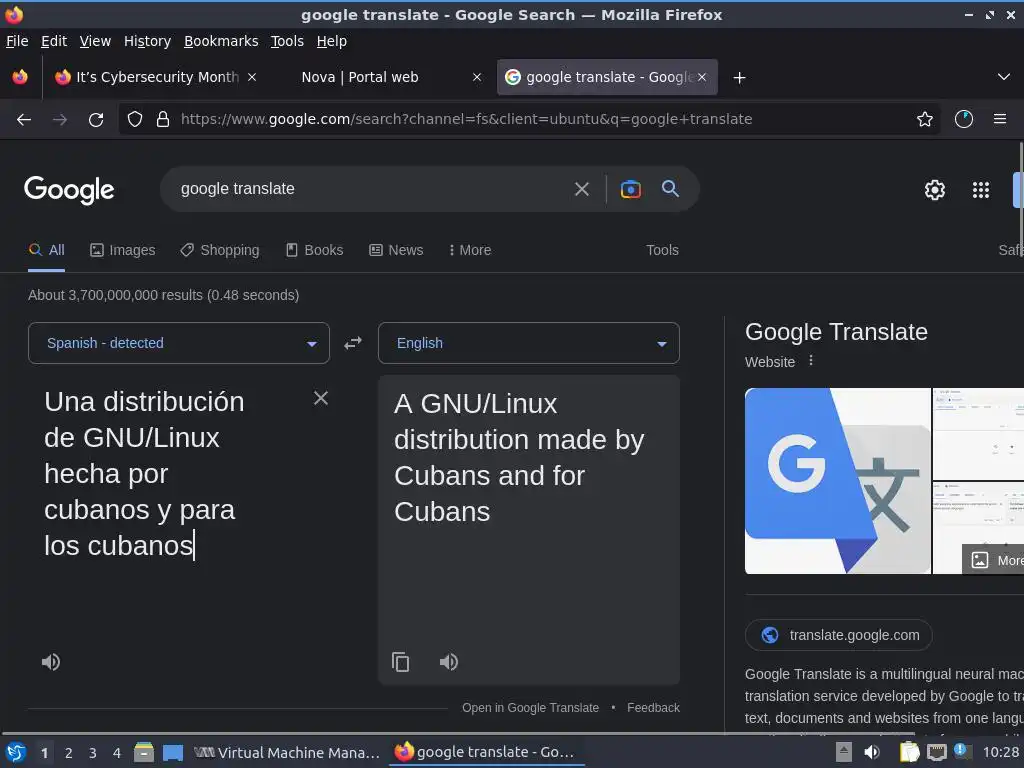
Task: Reload the current page
Action: click(96, 120)
